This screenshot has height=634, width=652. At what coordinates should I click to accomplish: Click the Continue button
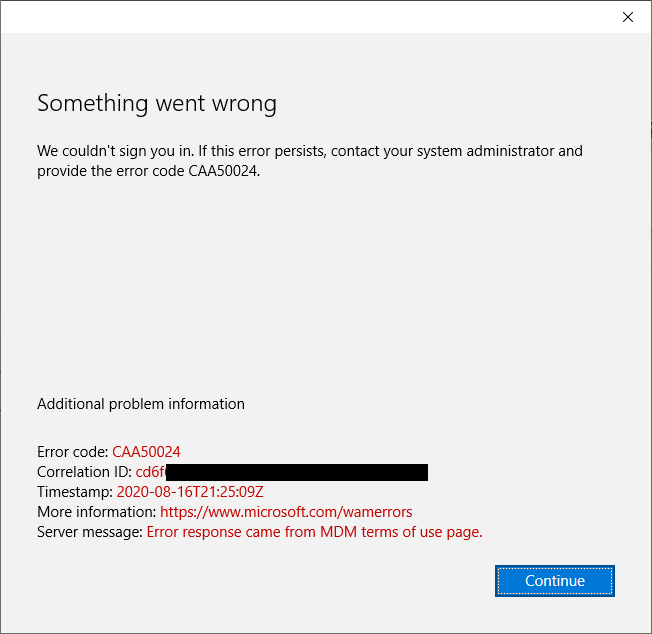tap(555, 581)
